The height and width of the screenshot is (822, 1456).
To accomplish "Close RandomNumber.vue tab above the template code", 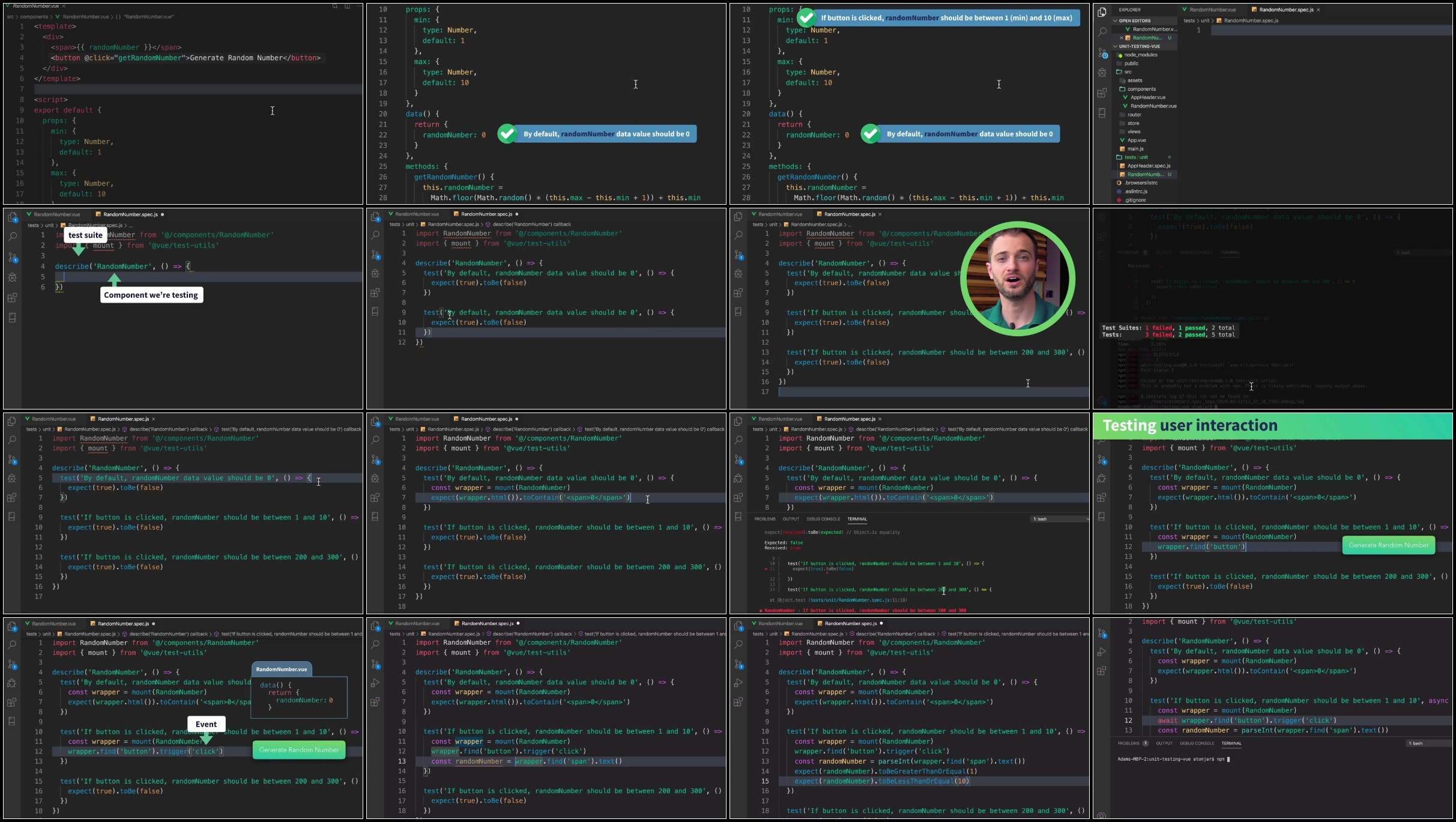I will [64, 6].
